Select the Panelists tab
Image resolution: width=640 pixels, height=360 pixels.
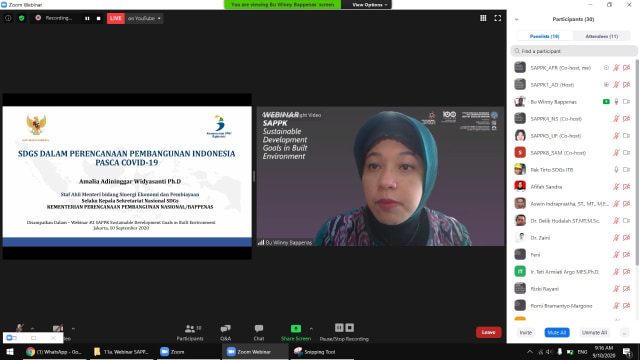point(544,36)
